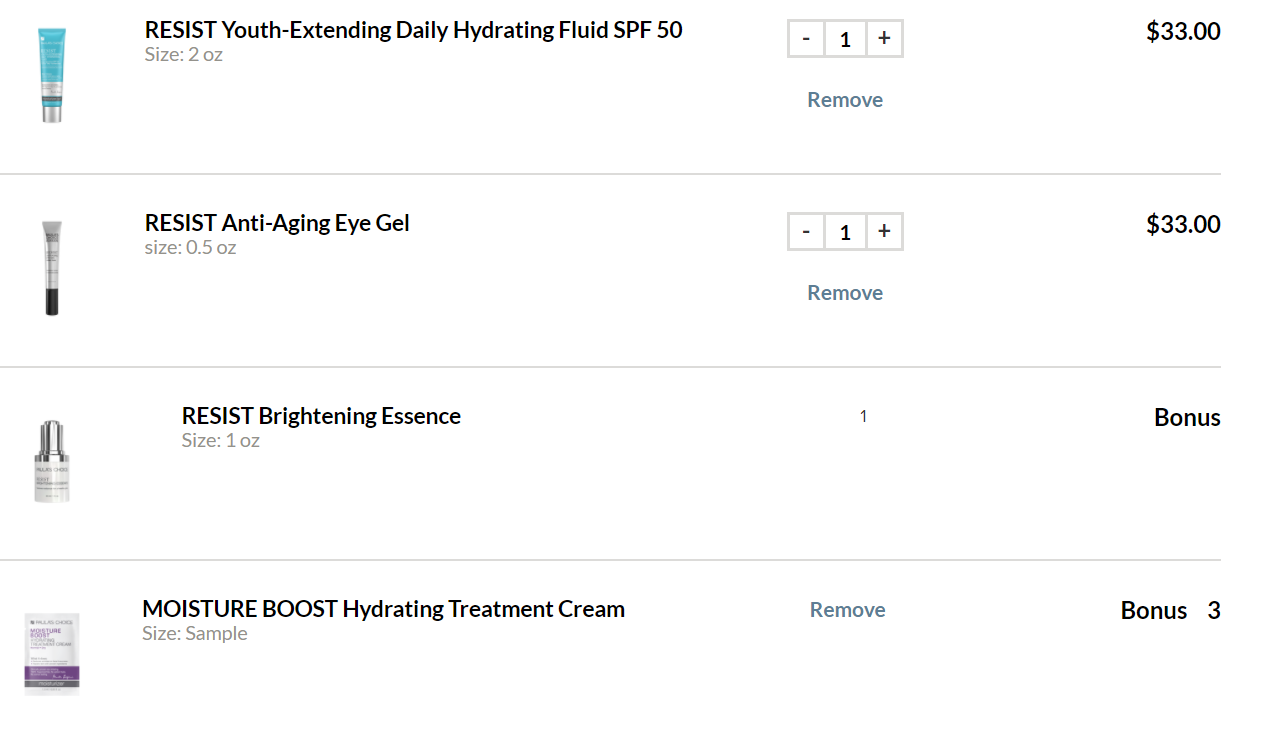Click quantity field for Daily Hydrating Fluid
The height and width of the screenshot is (742, 1262).
tap(845, 39)
